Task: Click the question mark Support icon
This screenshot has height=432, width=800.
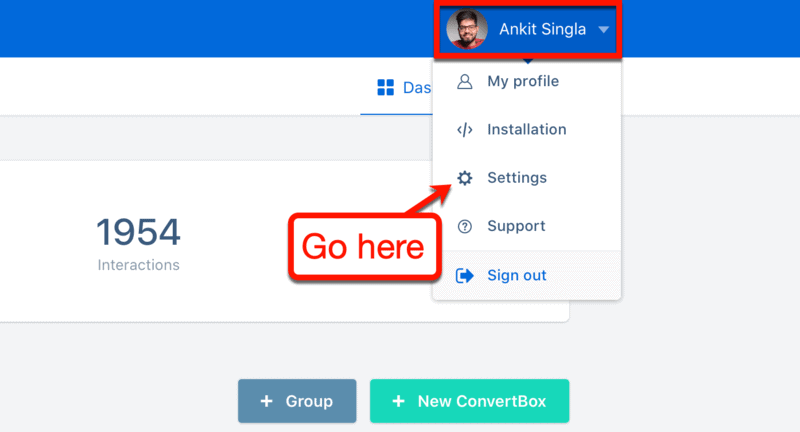Action: pos(464,226)
